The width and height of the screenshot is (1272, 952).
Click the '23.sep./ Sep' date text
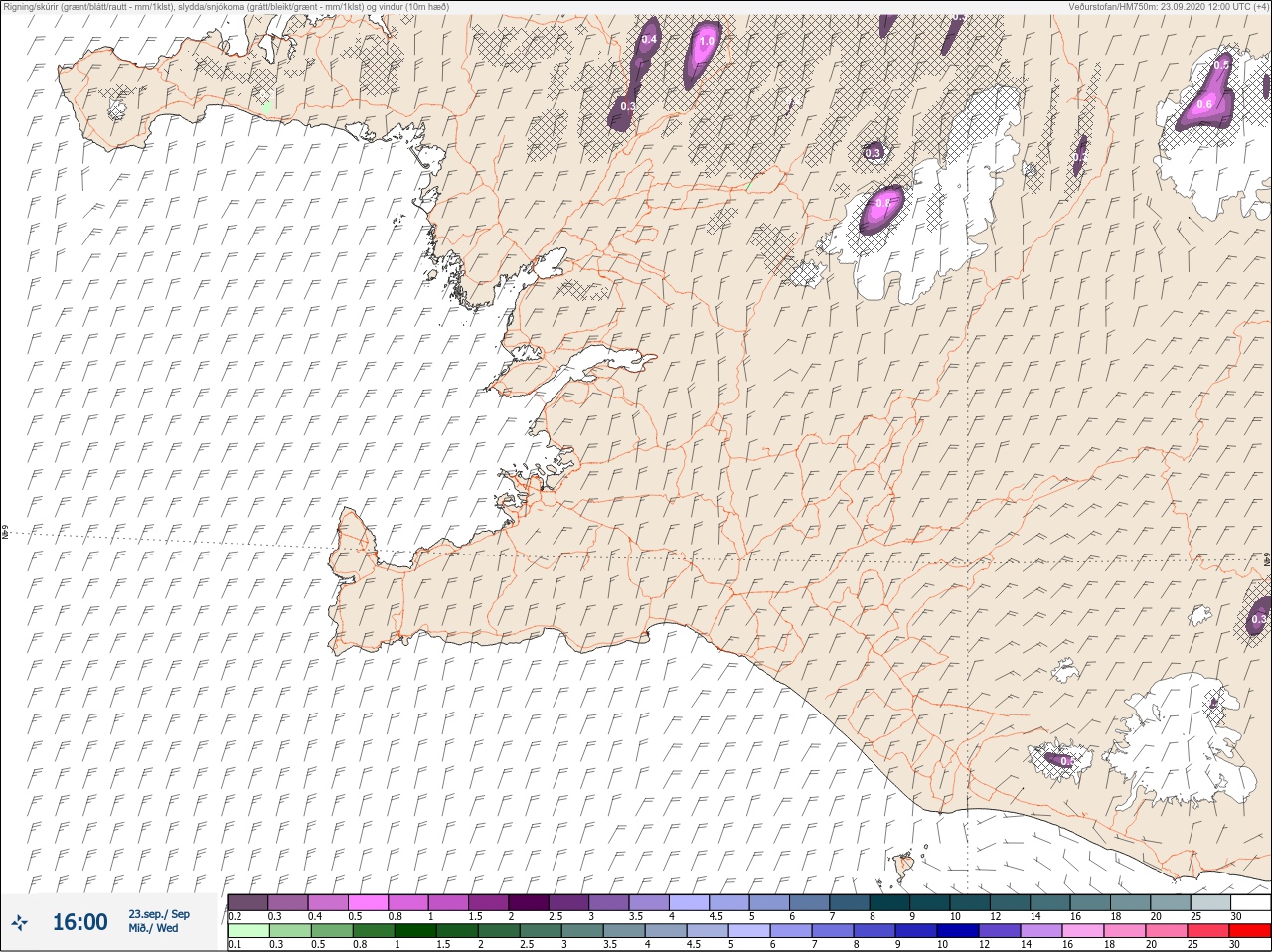point(158,914)
